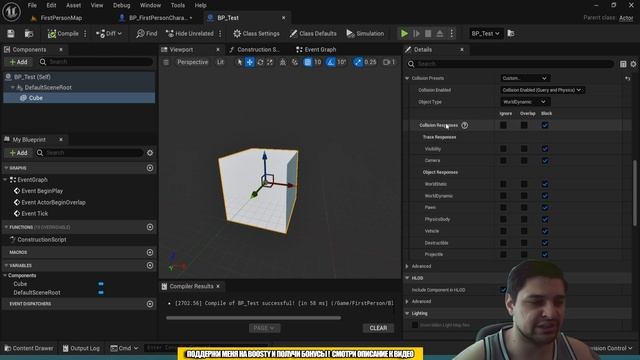Add new item in My Blueprint

pyautogui.click(x=18, y=153)
